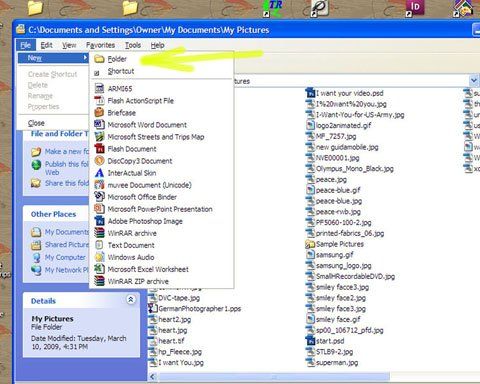Click the Text Document icon

(99, 245)
